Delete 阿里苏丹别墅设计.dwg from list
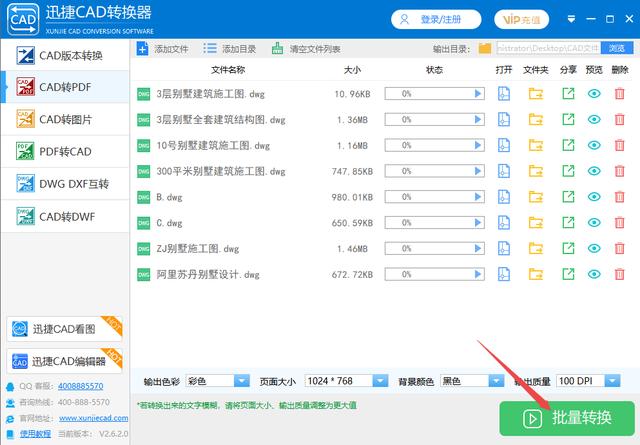This screenshot has height=445, width=640. point(620,274)
